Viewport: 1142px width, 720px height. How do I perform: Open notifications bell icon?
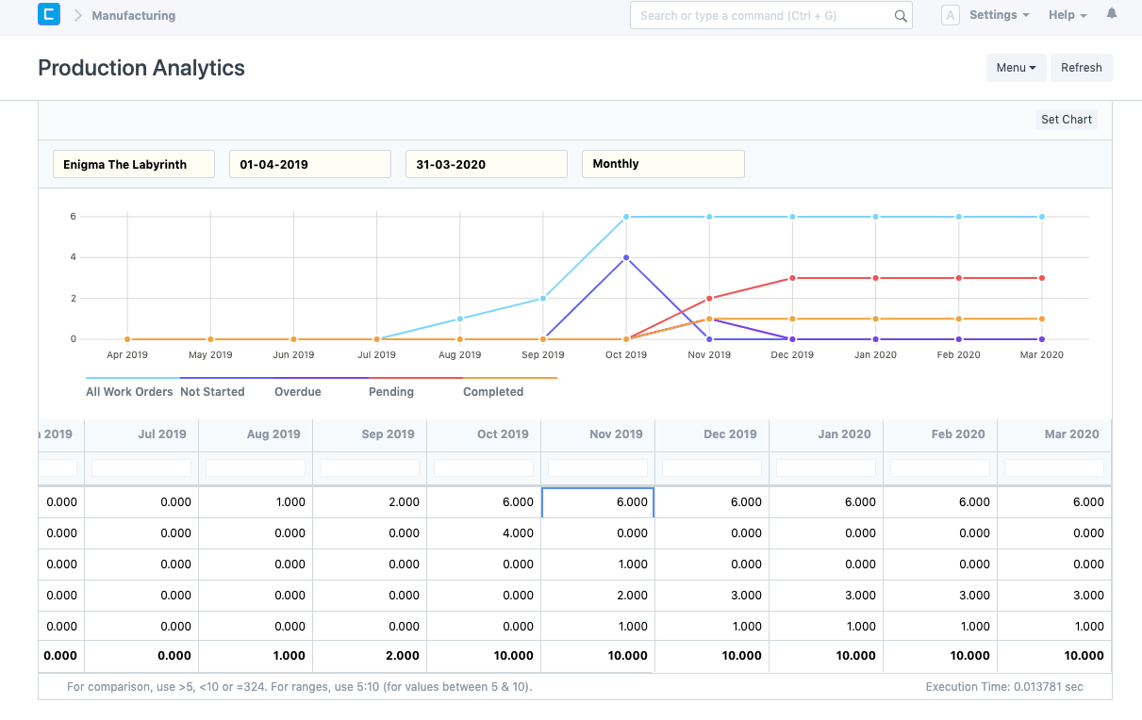click(1112, 15)
